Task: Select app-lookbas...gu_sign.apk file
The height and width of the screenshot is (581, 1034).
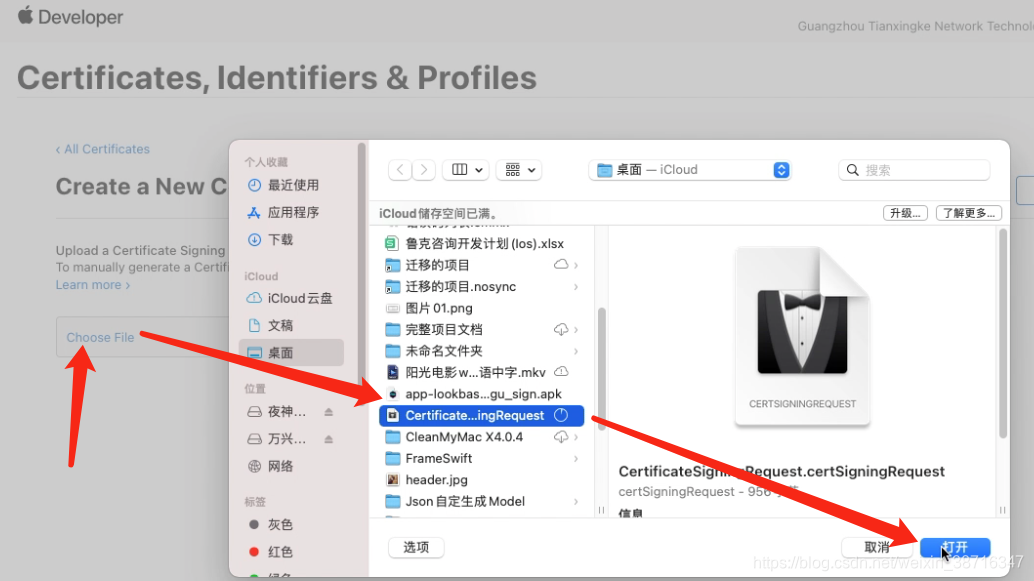Action: point(481,394)
